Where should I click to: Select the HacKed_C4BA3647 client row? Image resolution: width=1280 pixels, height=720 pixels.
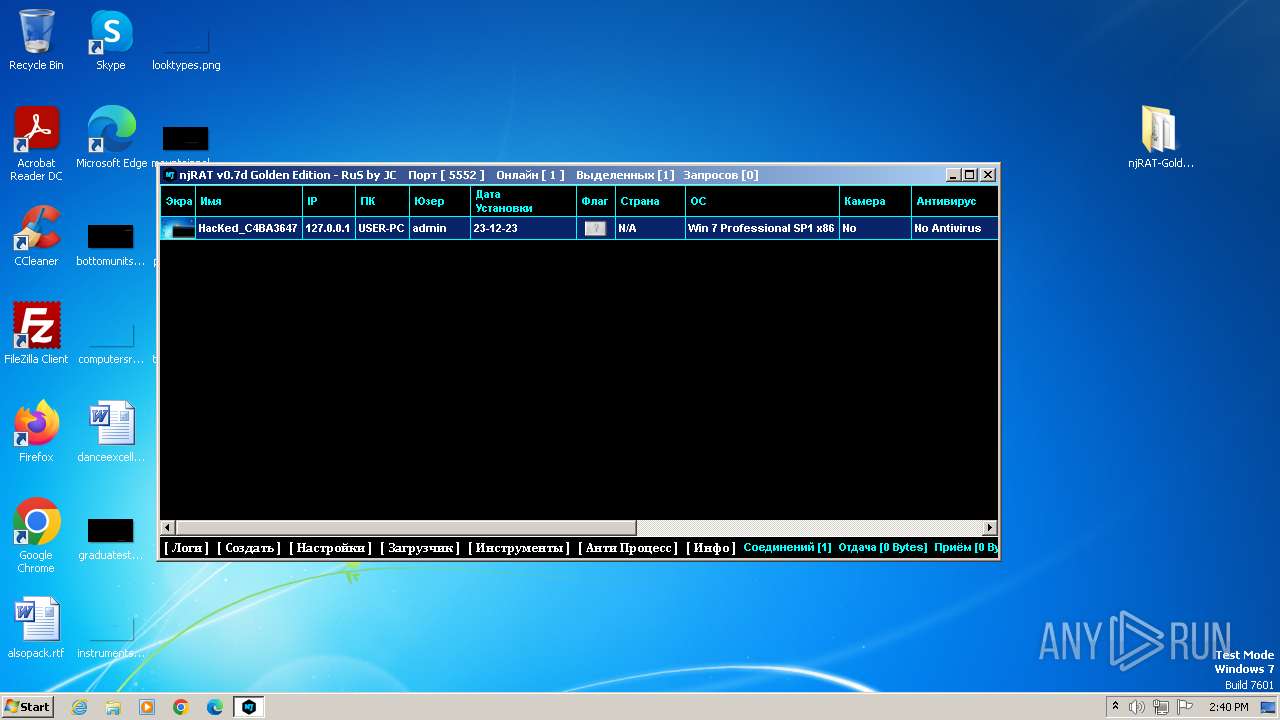579,228
